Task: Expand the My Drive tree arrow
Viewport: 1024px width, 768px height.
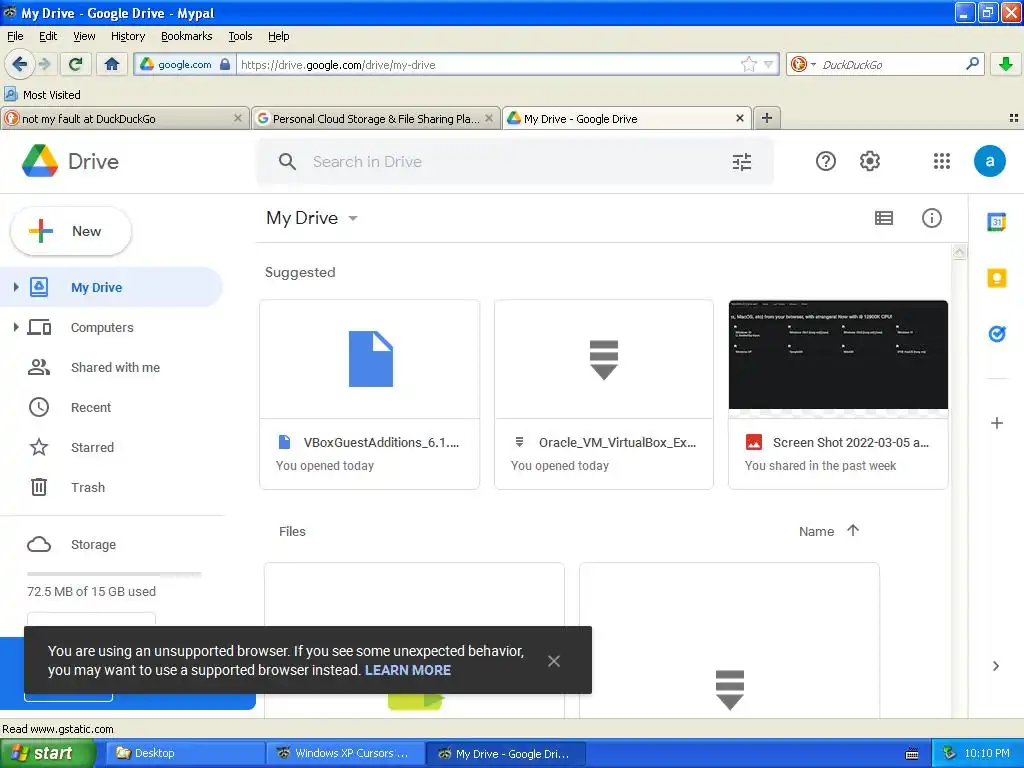Action: click(x=16, y=287)
